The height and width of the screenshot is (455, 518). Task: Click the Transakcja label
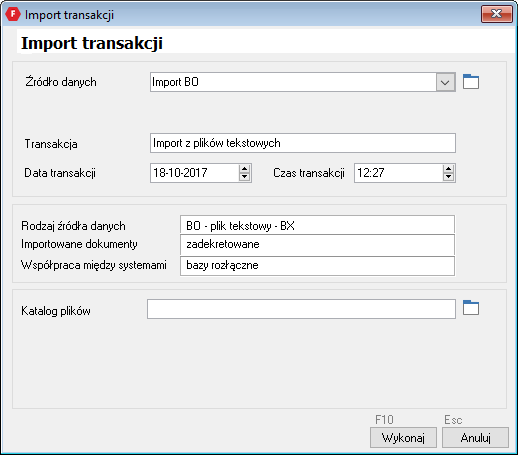[x=51, y=144]
